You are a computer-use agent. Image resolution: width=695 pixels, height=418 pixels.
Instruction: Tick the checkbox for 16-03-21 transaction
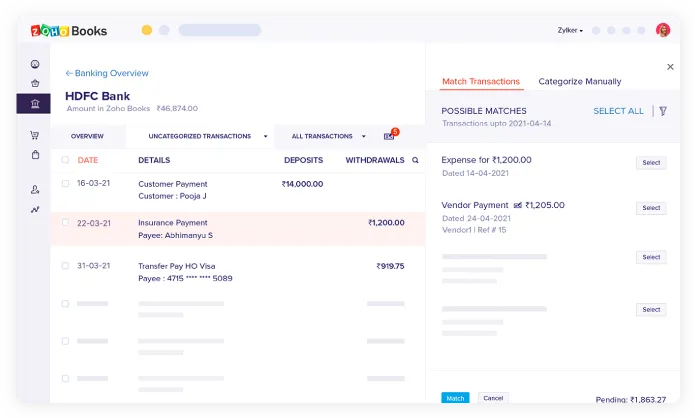point(66,184)
